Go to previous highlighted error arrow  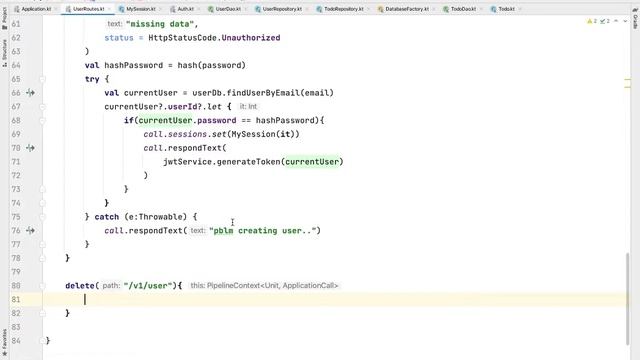tap(616, 21)
